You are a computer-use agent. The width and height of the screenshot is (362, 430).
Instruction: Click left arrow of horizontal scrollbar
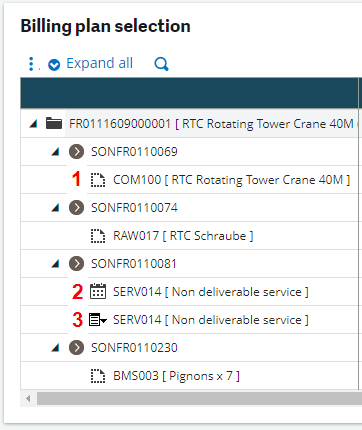pos(28,398)
